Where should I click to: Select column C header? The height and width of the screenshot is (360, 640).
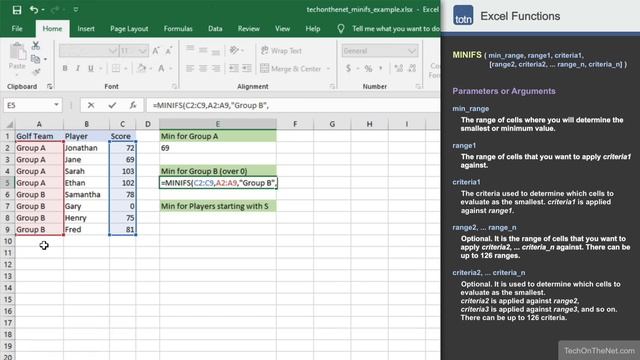122,124
